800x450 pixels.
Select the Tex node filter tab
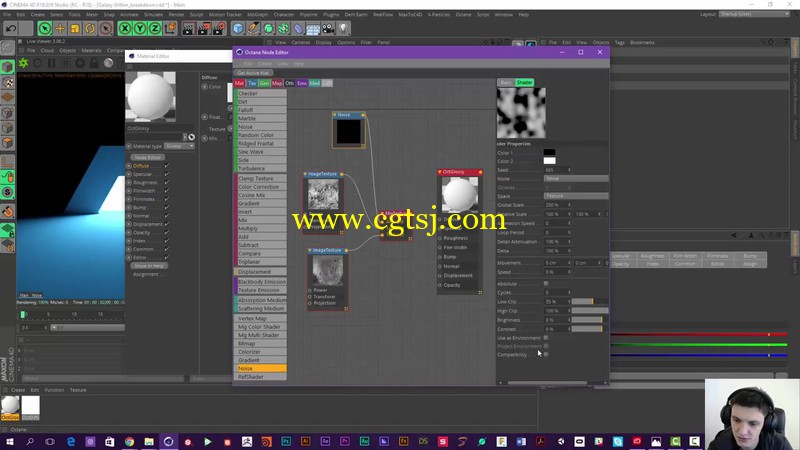click(252, 83)
